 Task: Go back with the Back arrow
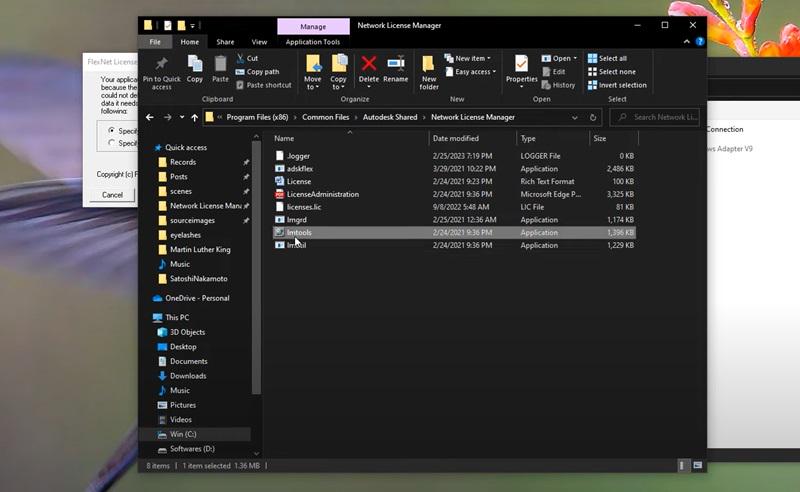coord(149,117)
